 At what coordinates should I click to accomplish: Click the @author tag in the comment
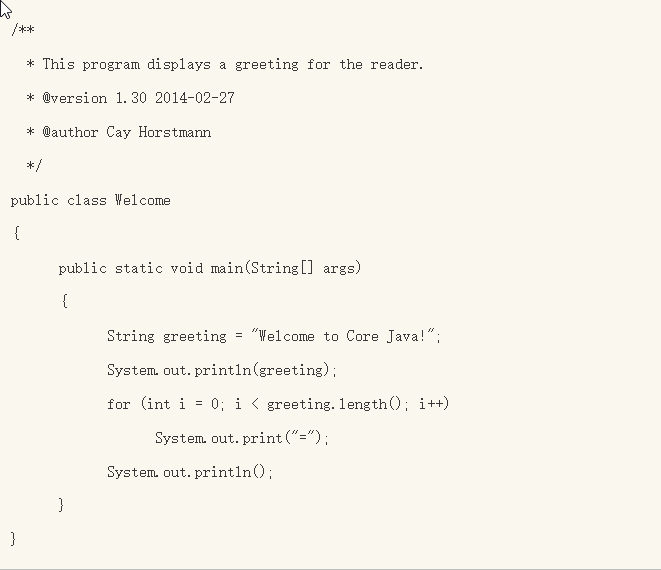[x=70, y=132]
